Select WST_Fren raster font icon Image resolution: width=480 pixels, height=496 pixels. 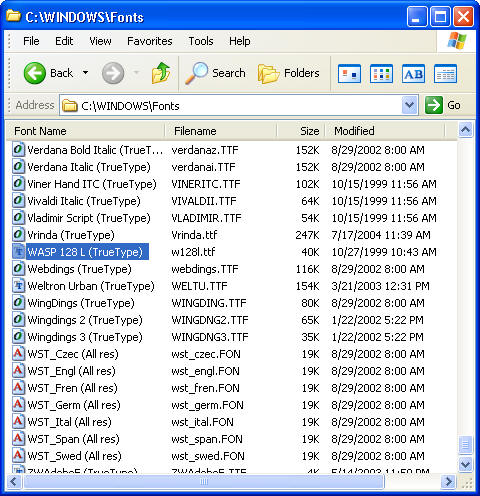coord(18,387)
